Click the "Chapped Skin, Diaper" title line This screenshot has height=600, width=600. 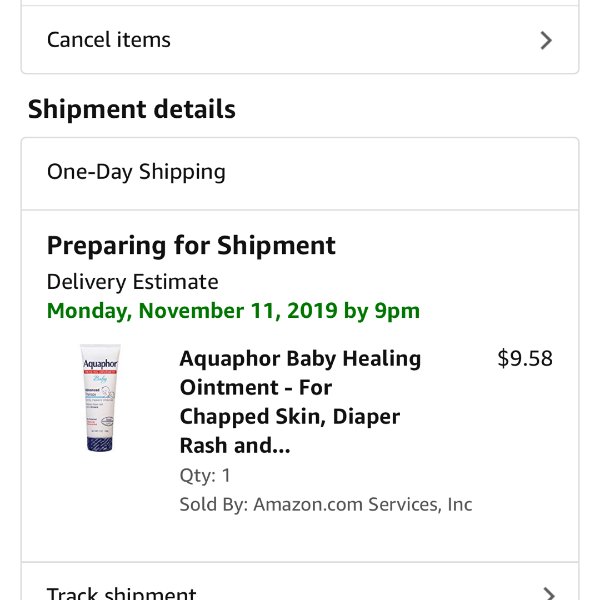[x=289, y=416]
